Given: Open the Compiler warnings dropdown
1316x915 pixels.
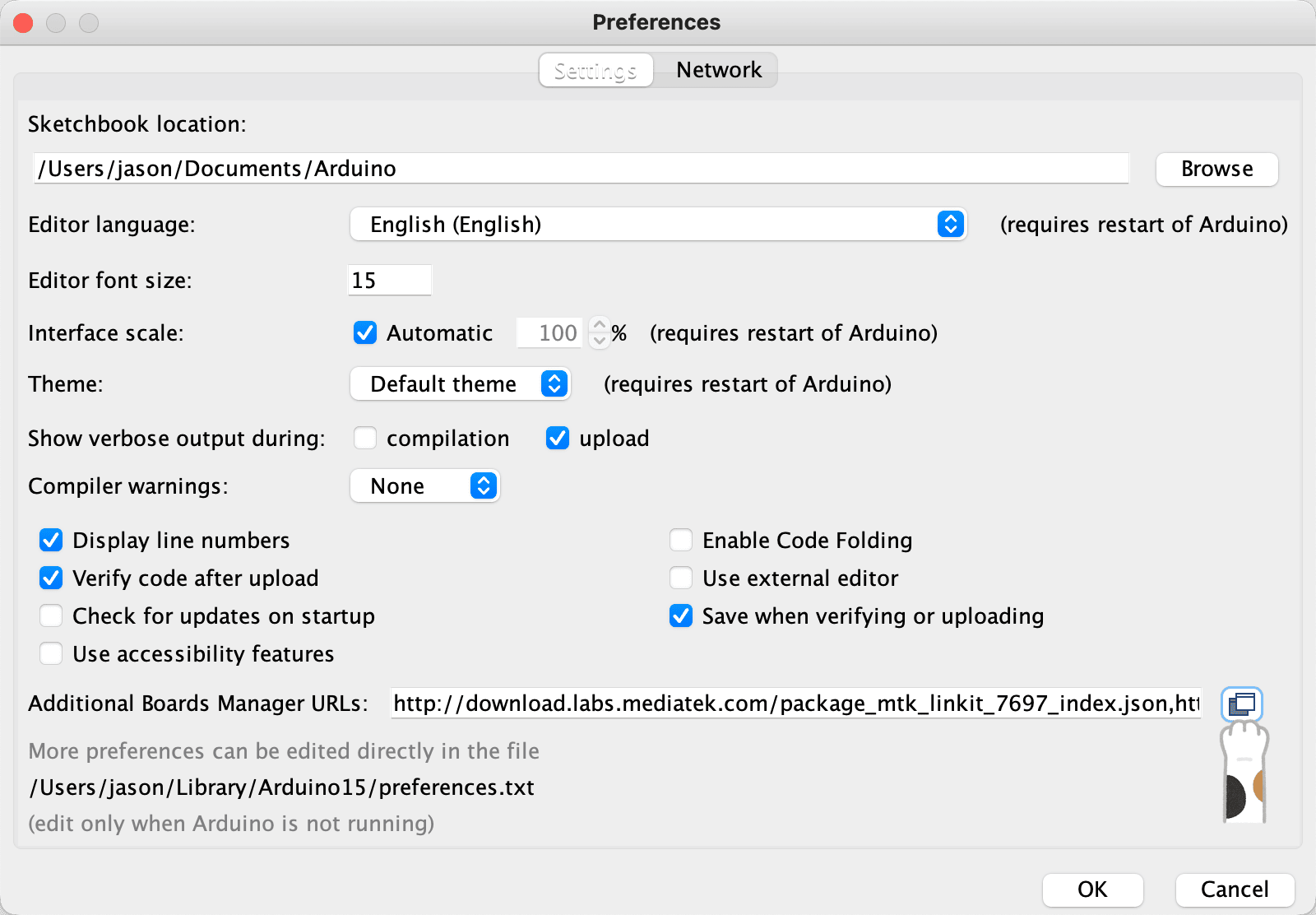Looking at the screenshot, I should coord(425,486).
